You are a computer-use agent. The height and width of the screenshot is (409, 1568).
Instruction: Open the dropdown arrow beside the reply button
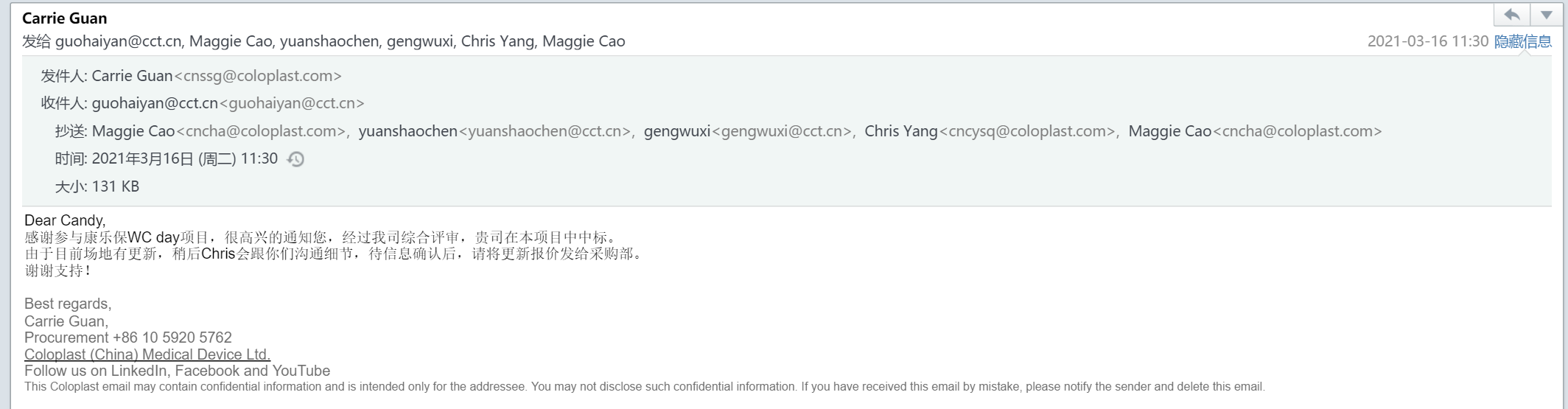1547,15
